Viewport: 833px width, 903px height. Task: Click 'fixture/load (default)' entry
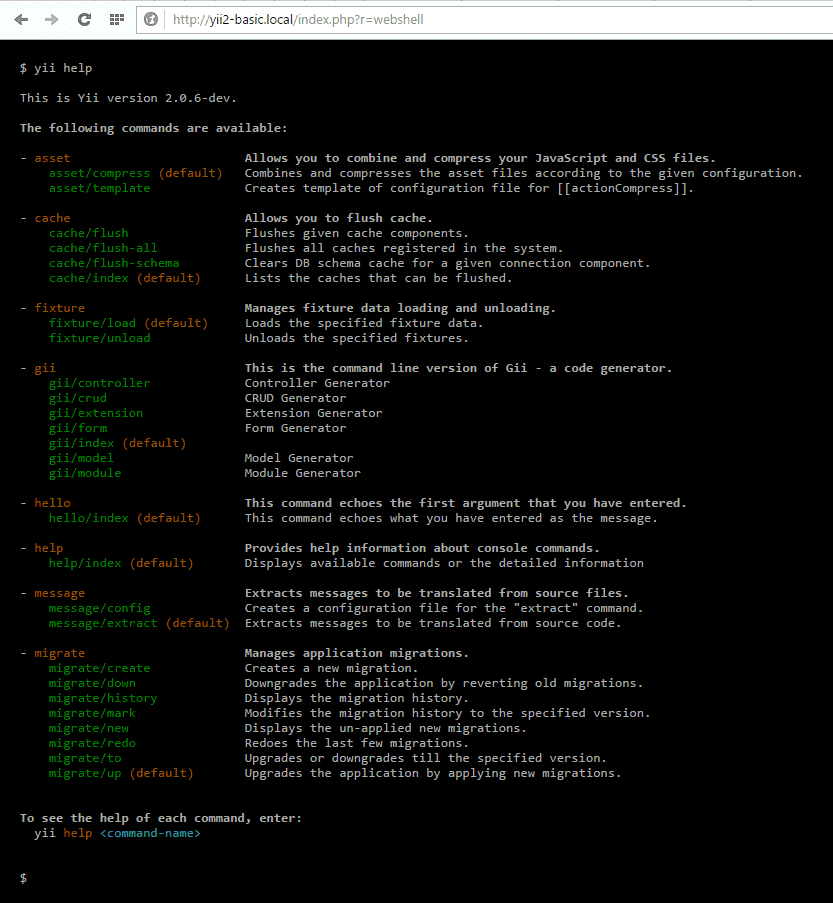click(x=128, y=322)
